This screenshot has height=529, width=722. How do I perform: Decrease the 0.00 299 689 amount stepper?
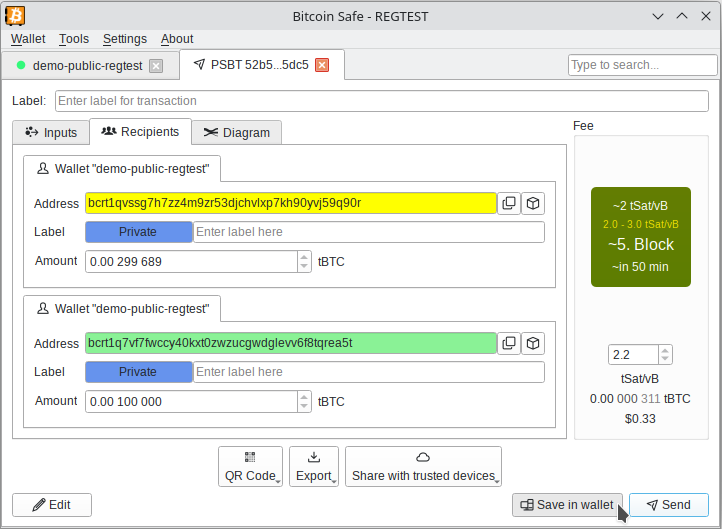[x=304, y=267]
